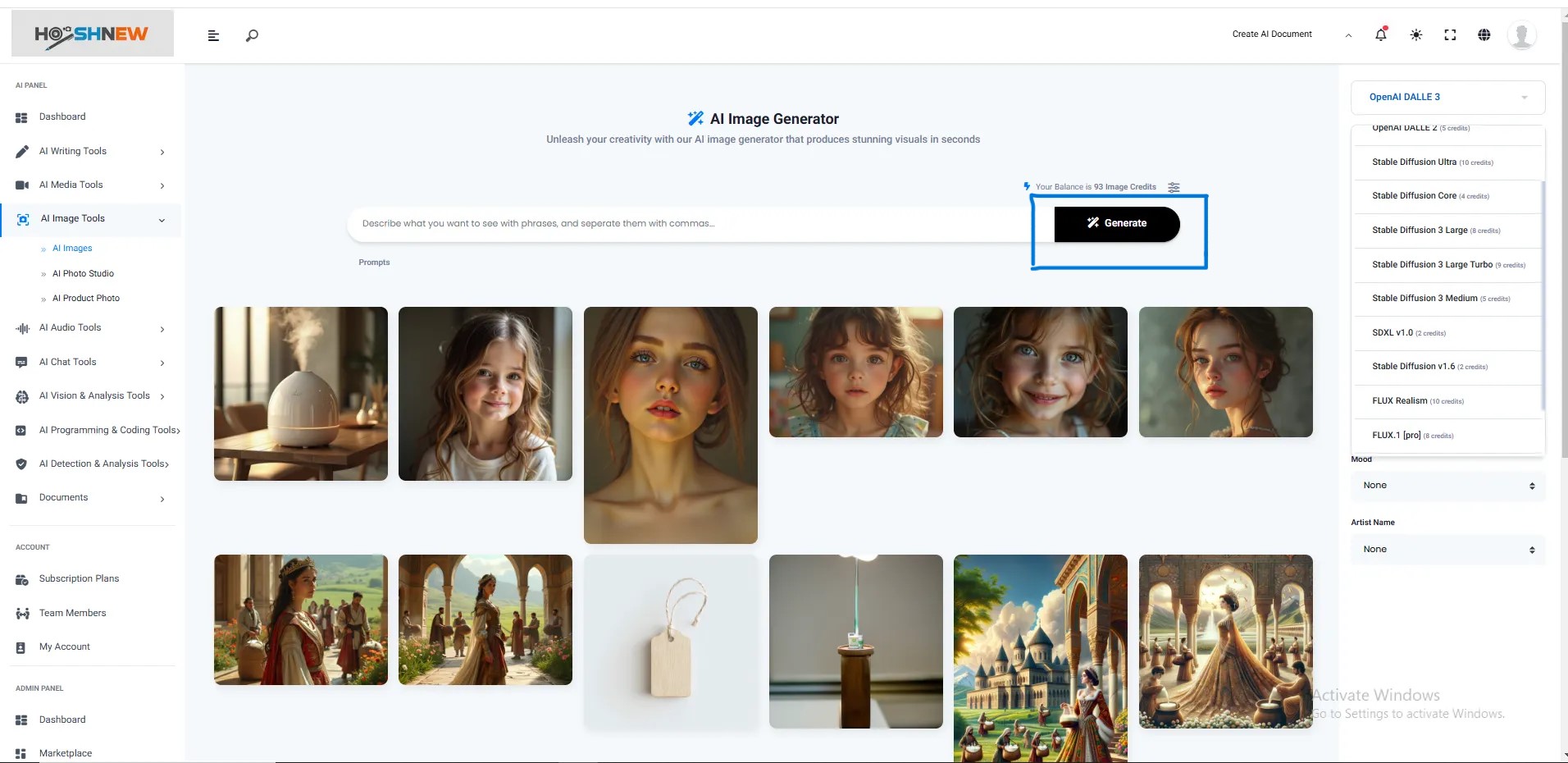Expand AI Media Tools chevron
This screenshot has height=763, width=1568.
162,185
